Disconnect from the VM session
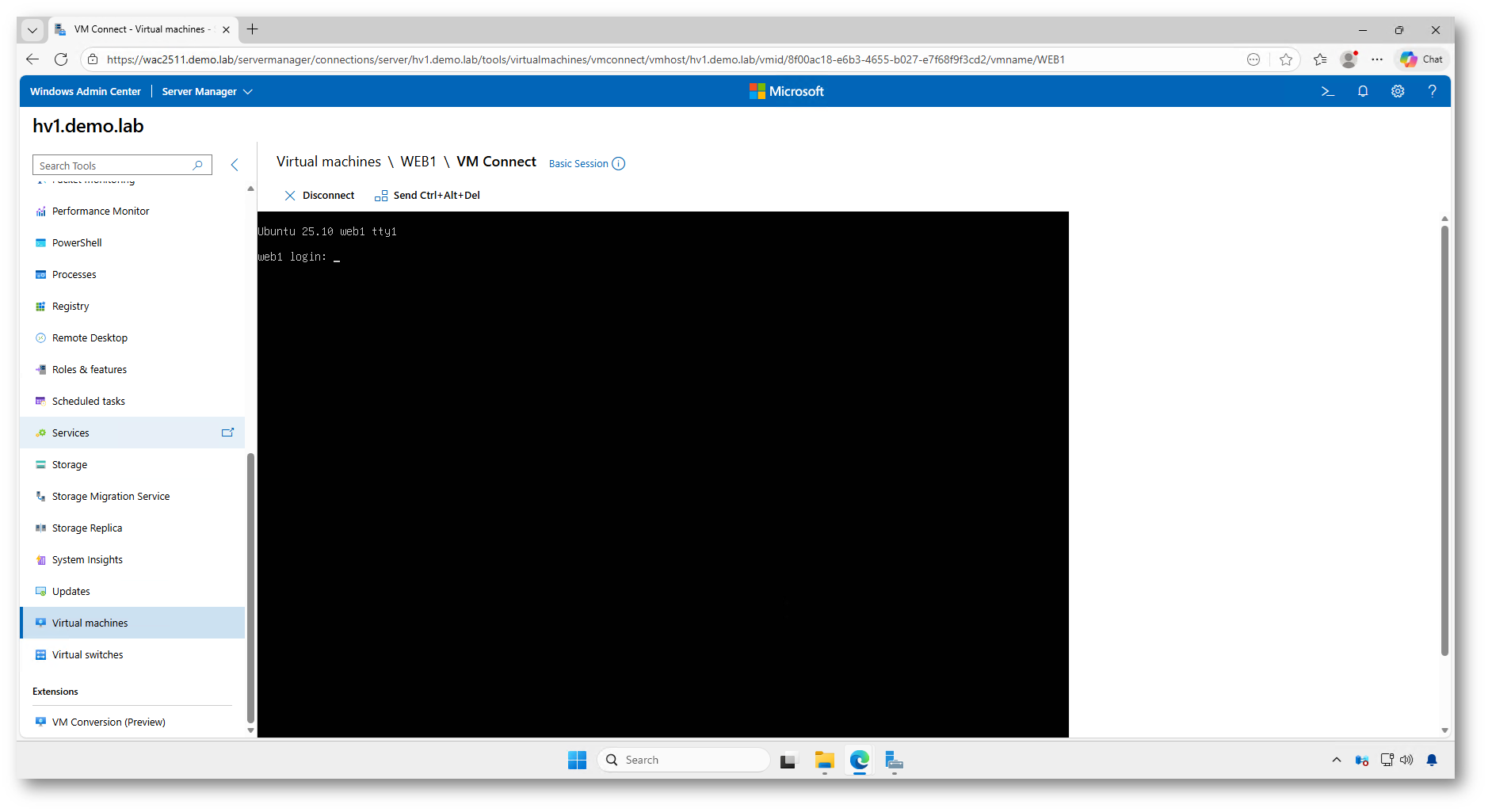The width and height of the screenshot is (1488, 812). pyautogui.click(x=320, y=196)
